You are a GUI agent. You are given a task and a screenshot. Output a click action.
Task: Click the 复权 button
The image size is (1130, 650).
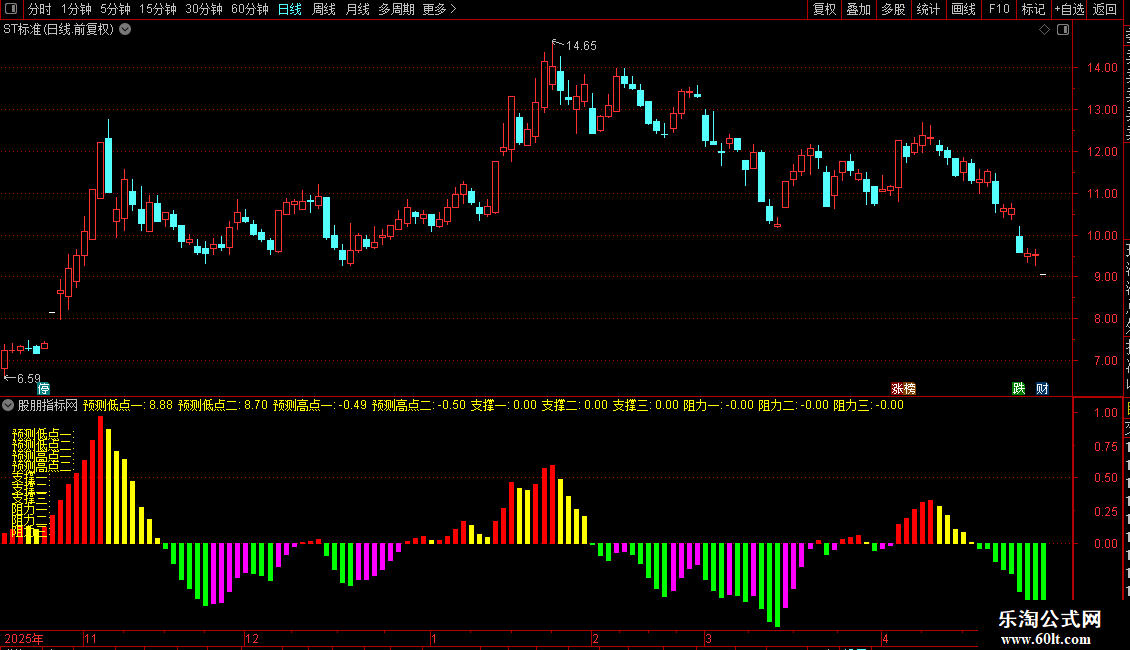(x=824, y=9)
